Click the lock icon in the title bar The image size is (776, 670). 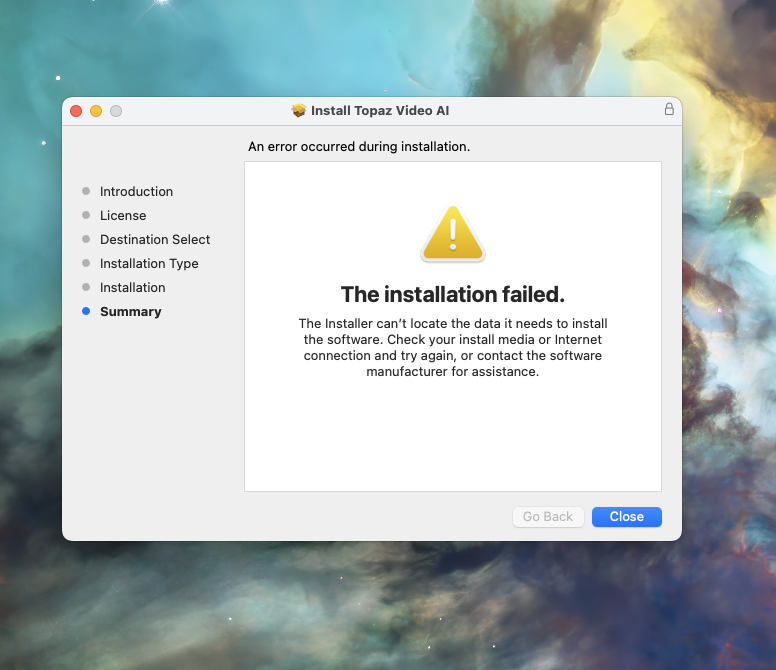669,110
